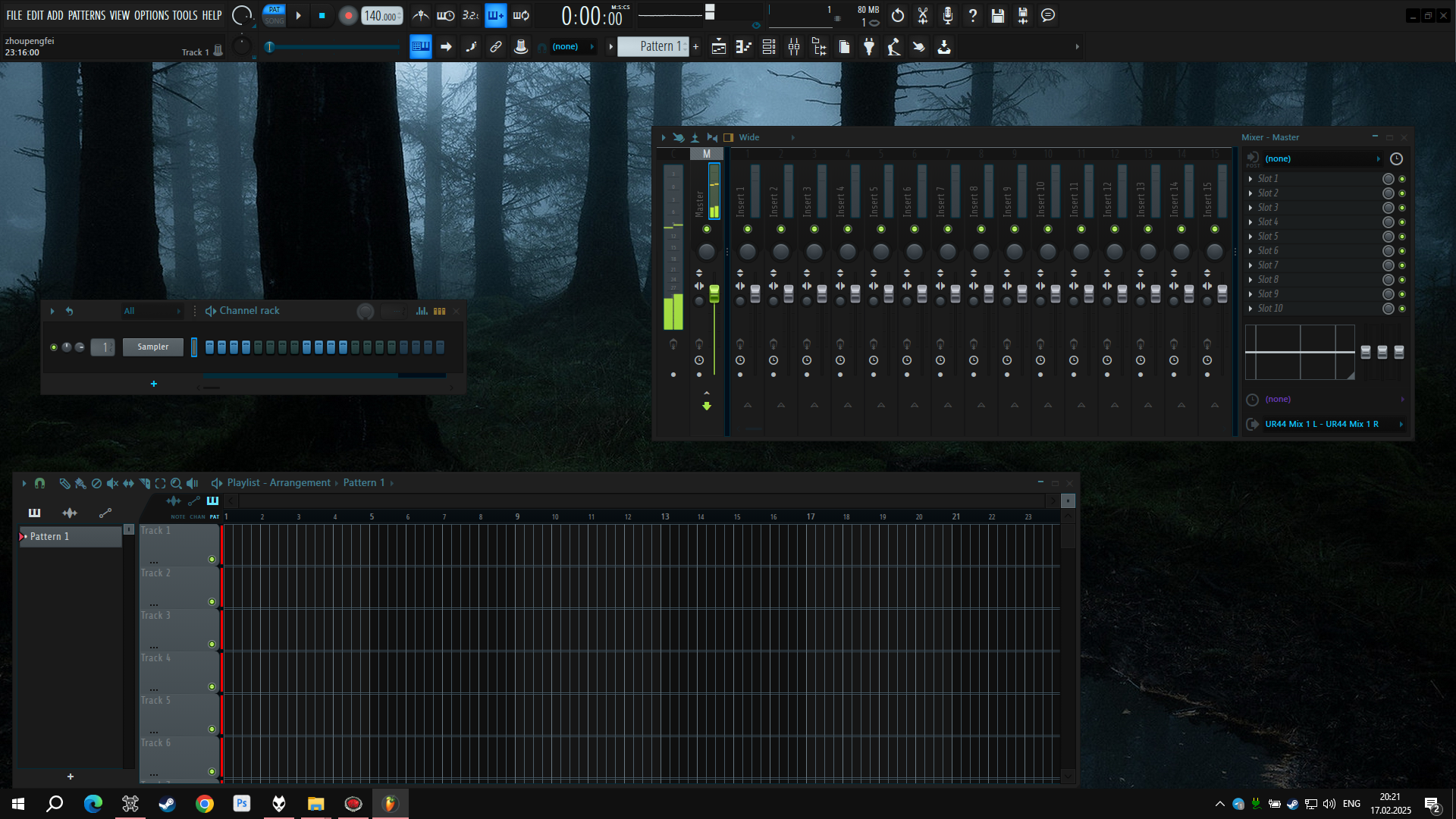The image size is (1456, 819).
Task: Open graph editor in Channel rack
Action: click(422, 311)
